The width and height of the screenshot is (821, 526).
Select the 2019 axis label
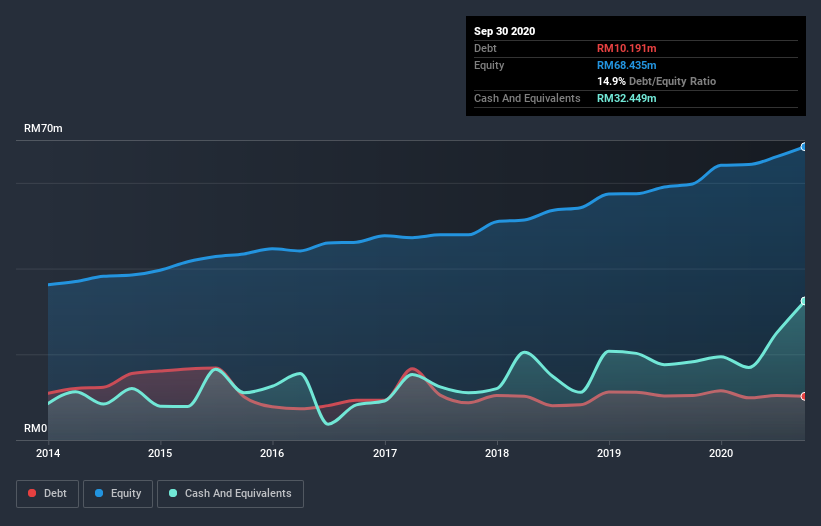click(x=609, y=453)
